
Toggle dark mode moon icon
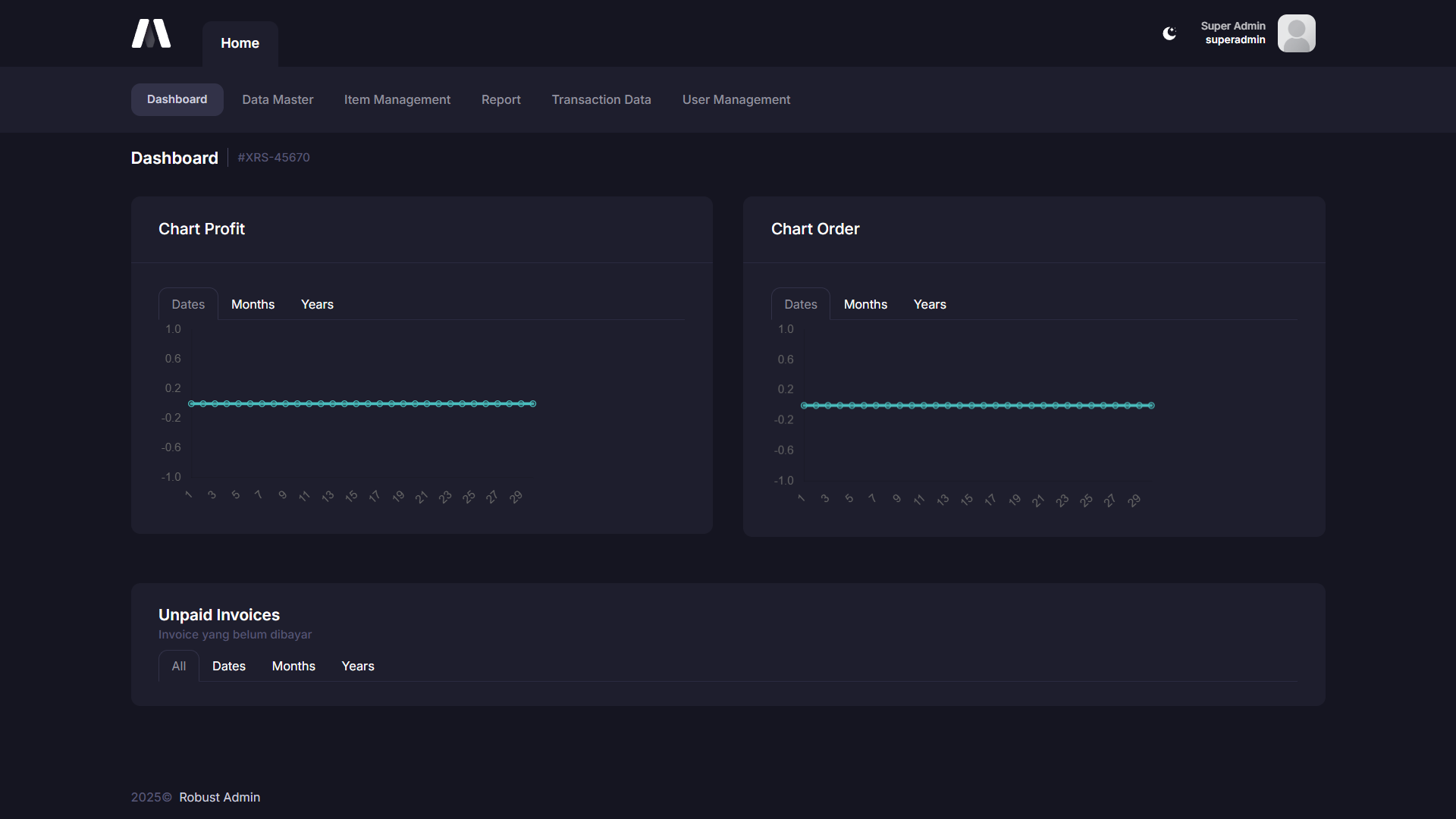(1169, 33)
